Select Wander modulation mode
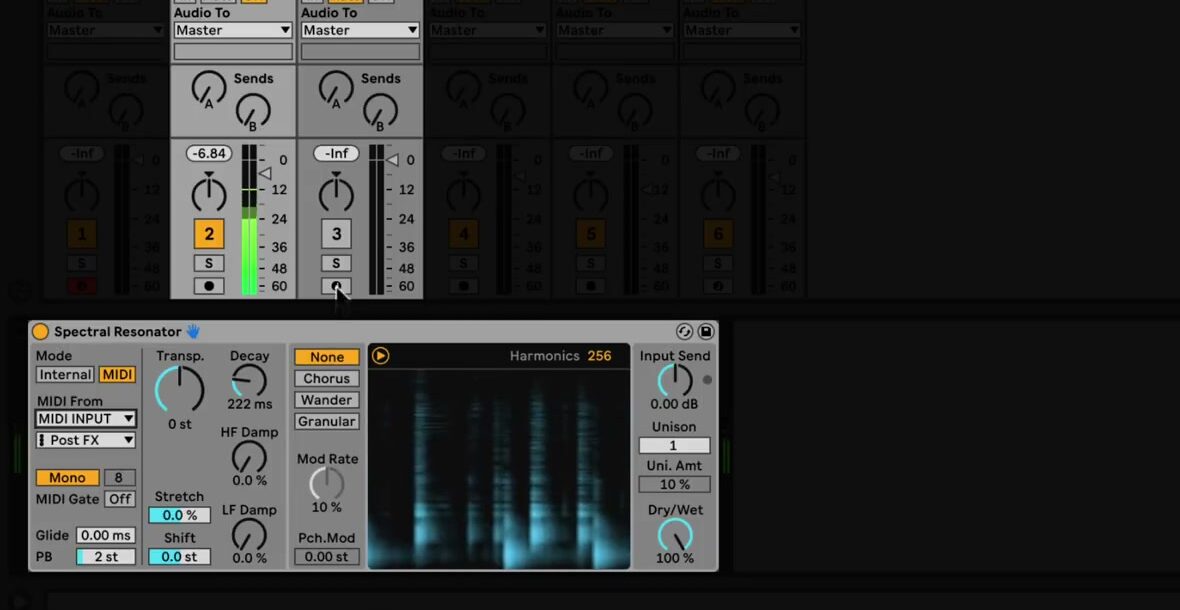This screenshot has height=610, width=1180. pos(327,400)
